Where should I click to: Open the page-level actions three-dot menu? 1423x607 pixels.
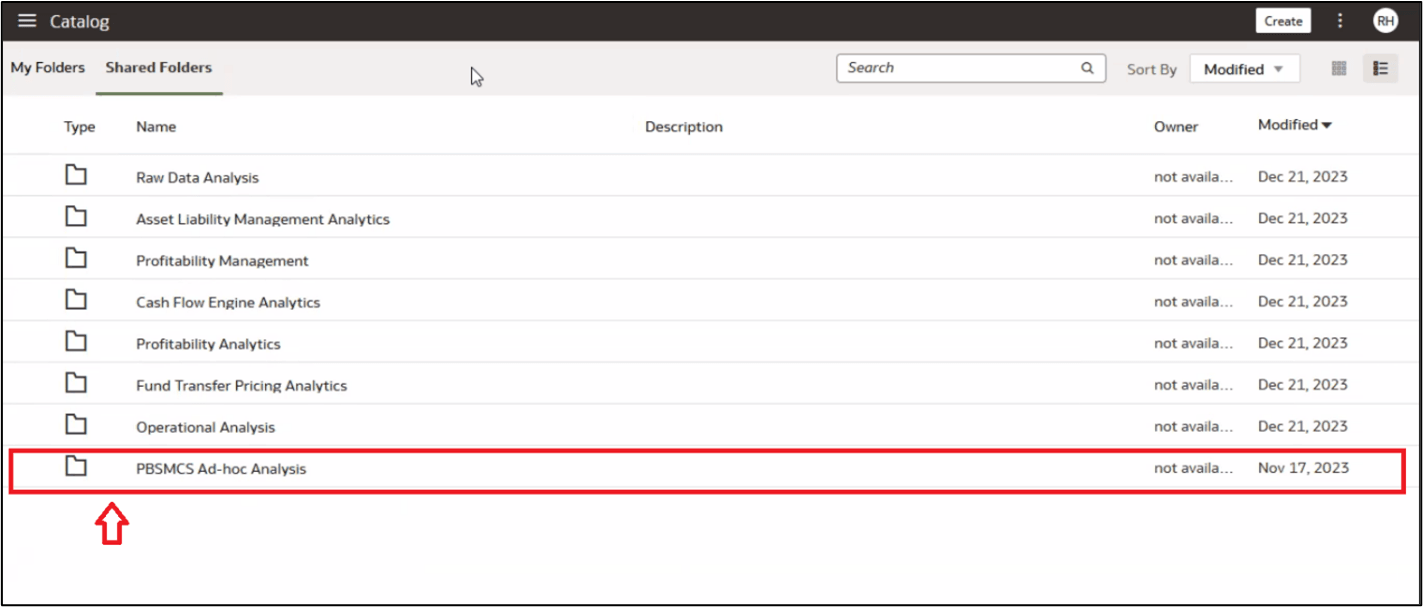(x=1339, y=20)
